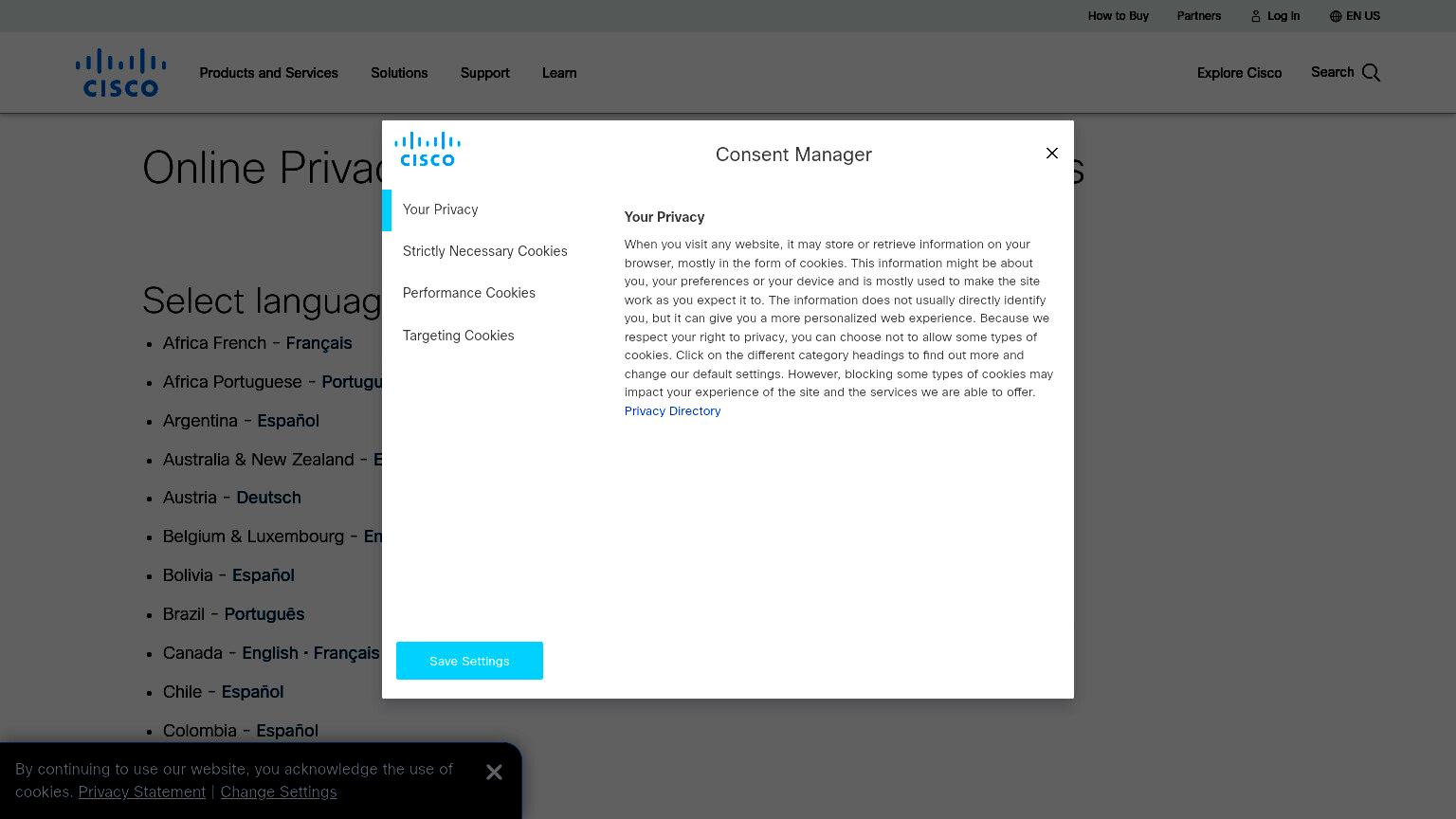Viewport: 1456px width, 819px height.
Task: Click the Africa Portuguese list entry
Action: click(273, 382)
